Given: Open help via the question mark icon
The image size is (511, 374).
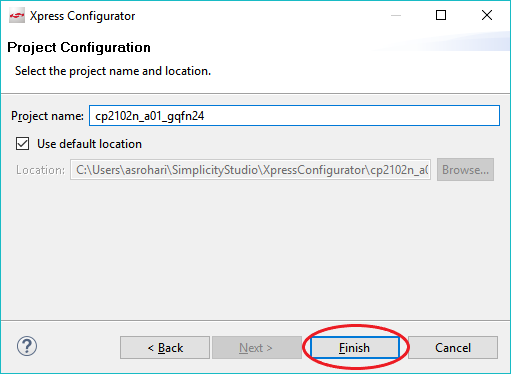Looking at the screenshot, I should pyautogui.click(x=27, y=346).
